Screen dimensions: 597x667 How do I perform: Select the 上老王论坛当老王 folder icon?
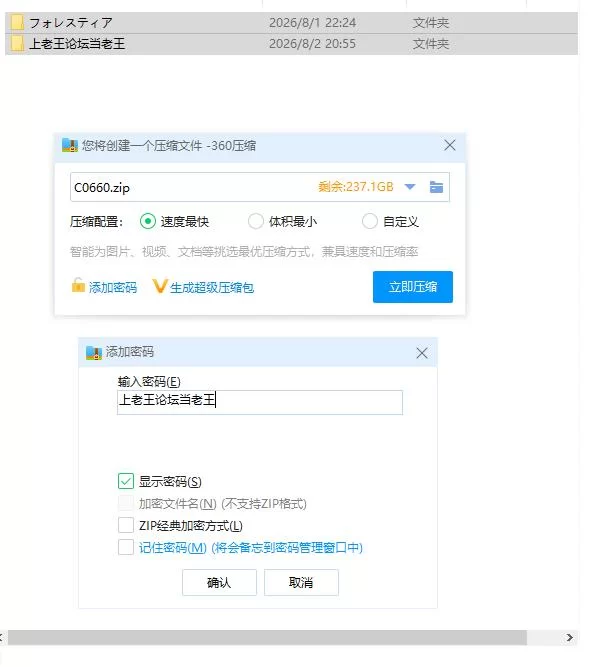[x=17, y=44]
